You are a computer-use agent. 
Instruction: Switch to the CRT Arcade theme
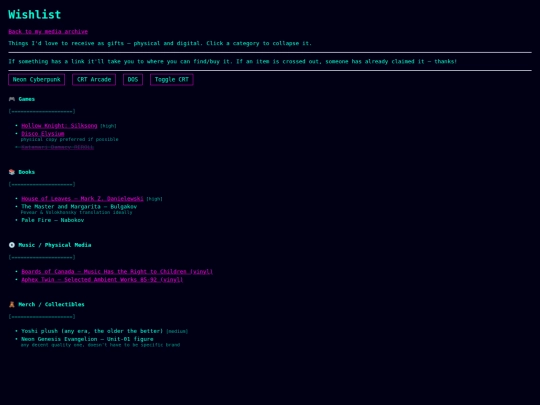(94, 80)
